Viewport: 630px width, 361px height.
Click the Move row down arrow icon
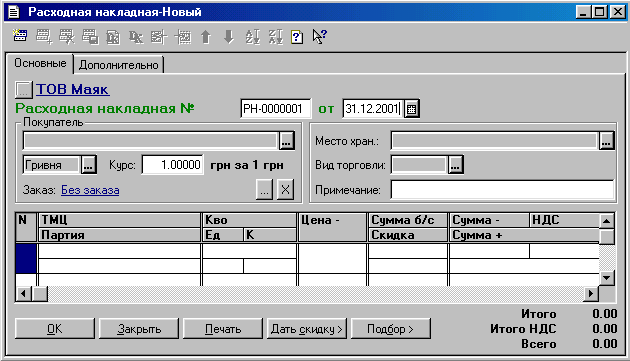tap(229, 37)
